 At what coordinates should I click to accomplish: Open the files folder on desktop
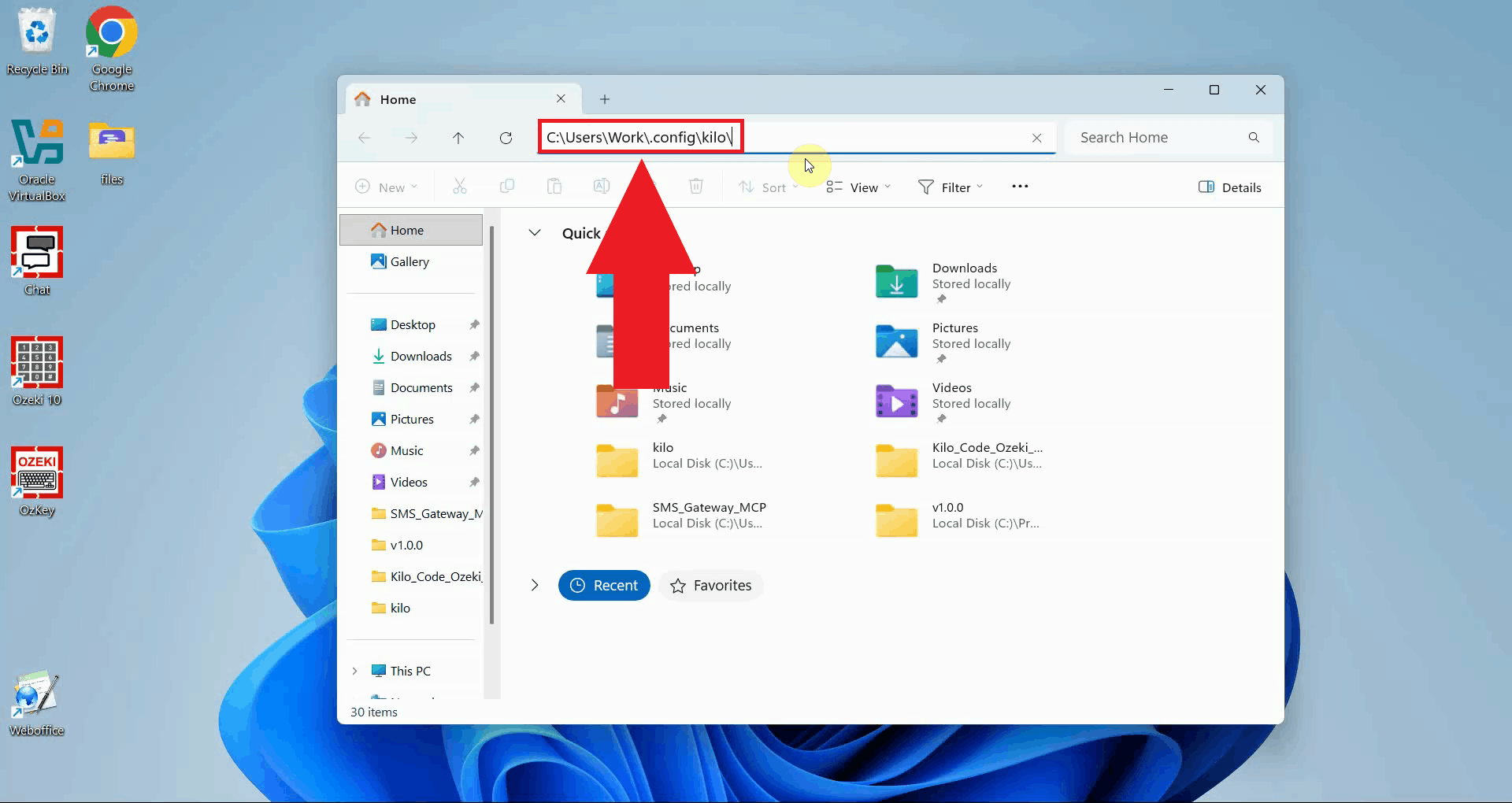(x=112, y=153)
